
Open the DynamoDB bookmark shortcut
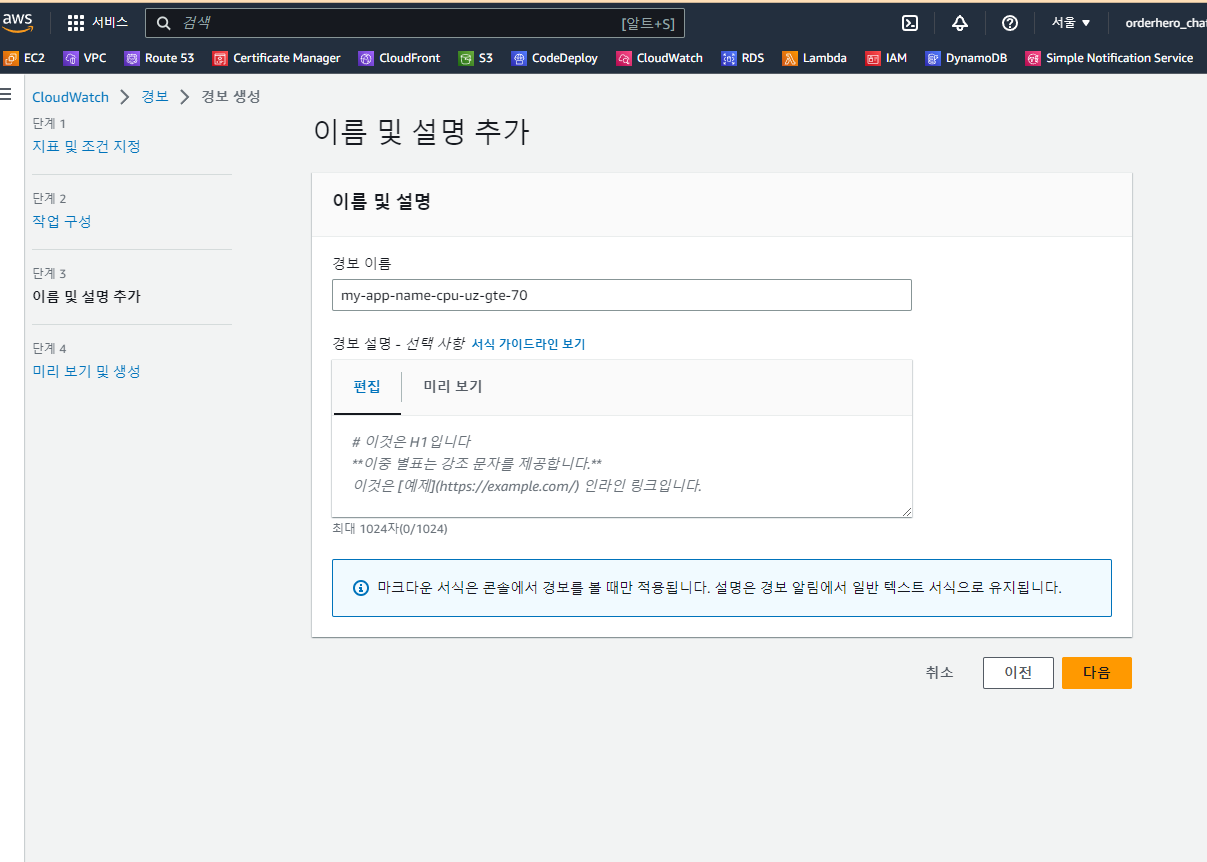[x=967, y=58]
